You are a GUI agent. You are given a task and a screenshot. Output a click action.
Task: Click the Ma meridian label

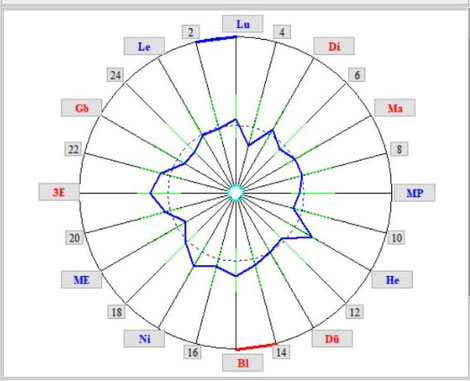point(395,108)
